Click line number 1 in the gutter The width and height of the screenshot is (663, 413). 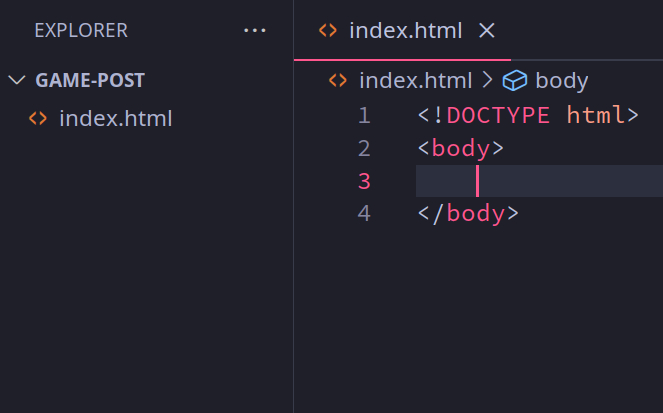tap(364, 115)
